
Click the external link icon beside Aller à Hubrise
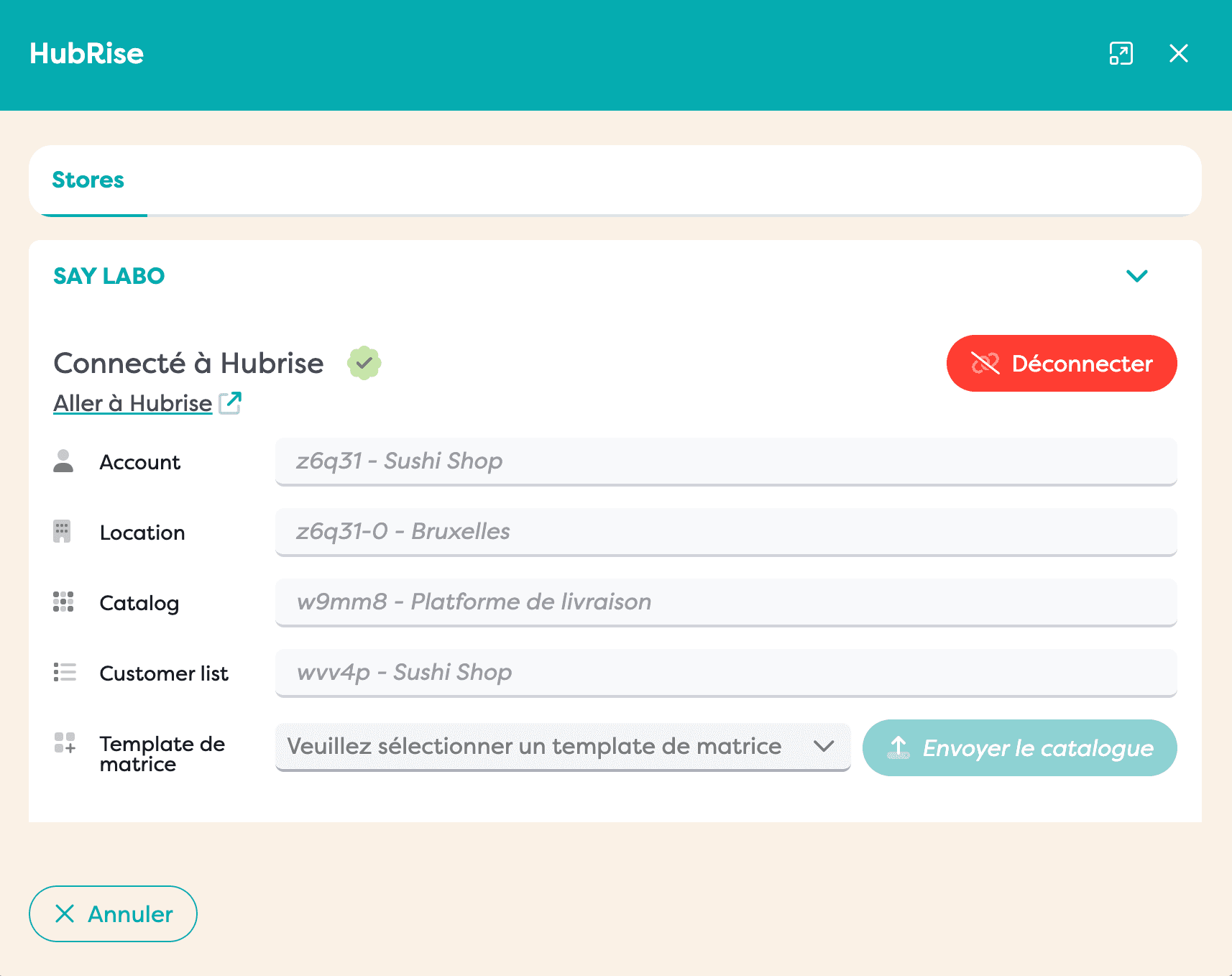coord(230,403)
